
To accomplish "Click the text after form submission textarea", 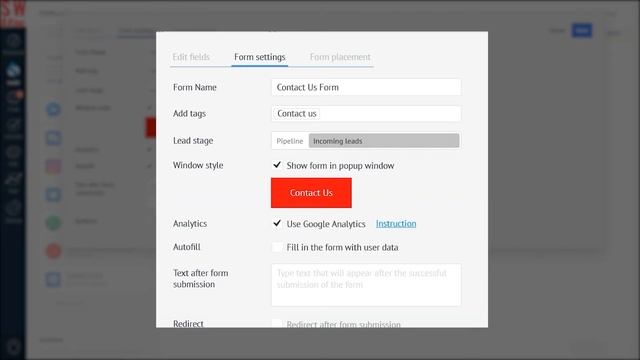I will (366, 285).
